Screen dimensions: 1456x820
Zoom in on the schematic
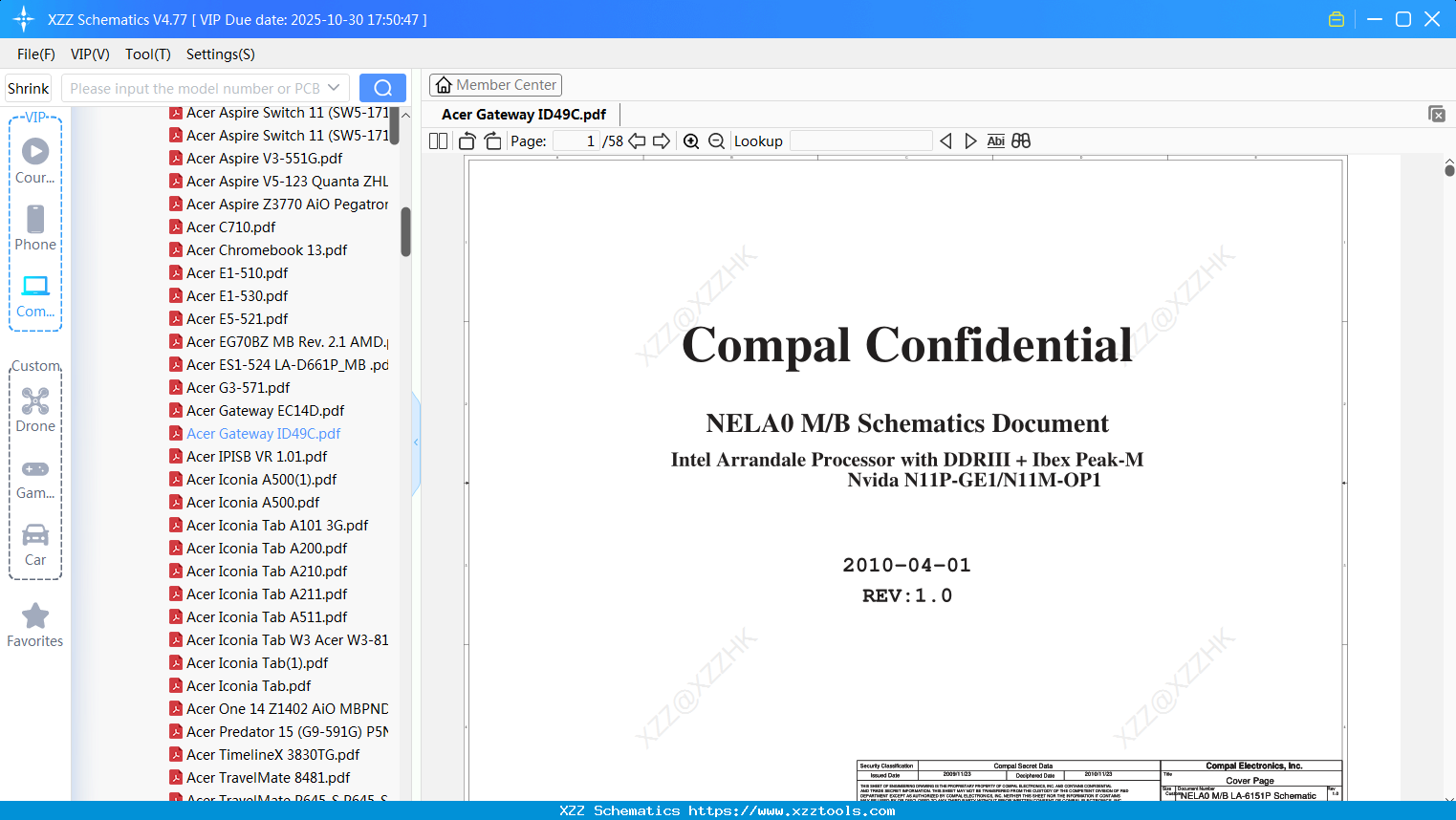coord(691,141)
